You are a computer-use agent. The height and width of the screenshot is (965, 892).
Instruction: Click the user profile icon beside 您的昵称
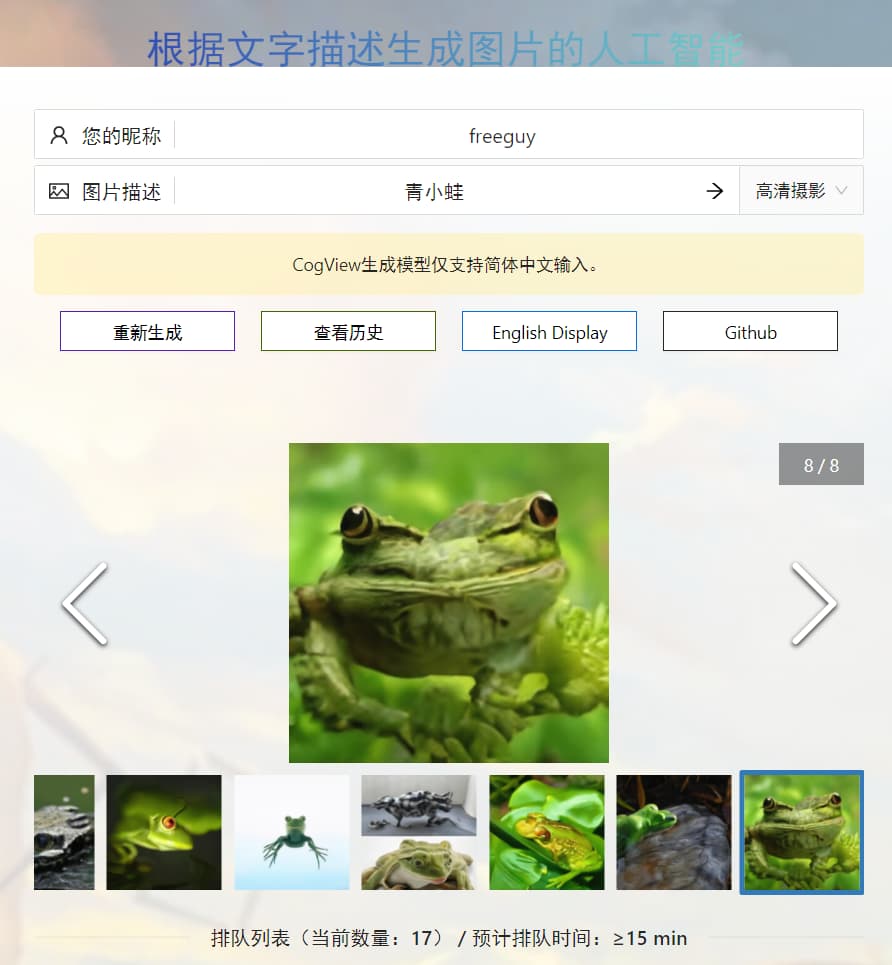pos(59,135)
